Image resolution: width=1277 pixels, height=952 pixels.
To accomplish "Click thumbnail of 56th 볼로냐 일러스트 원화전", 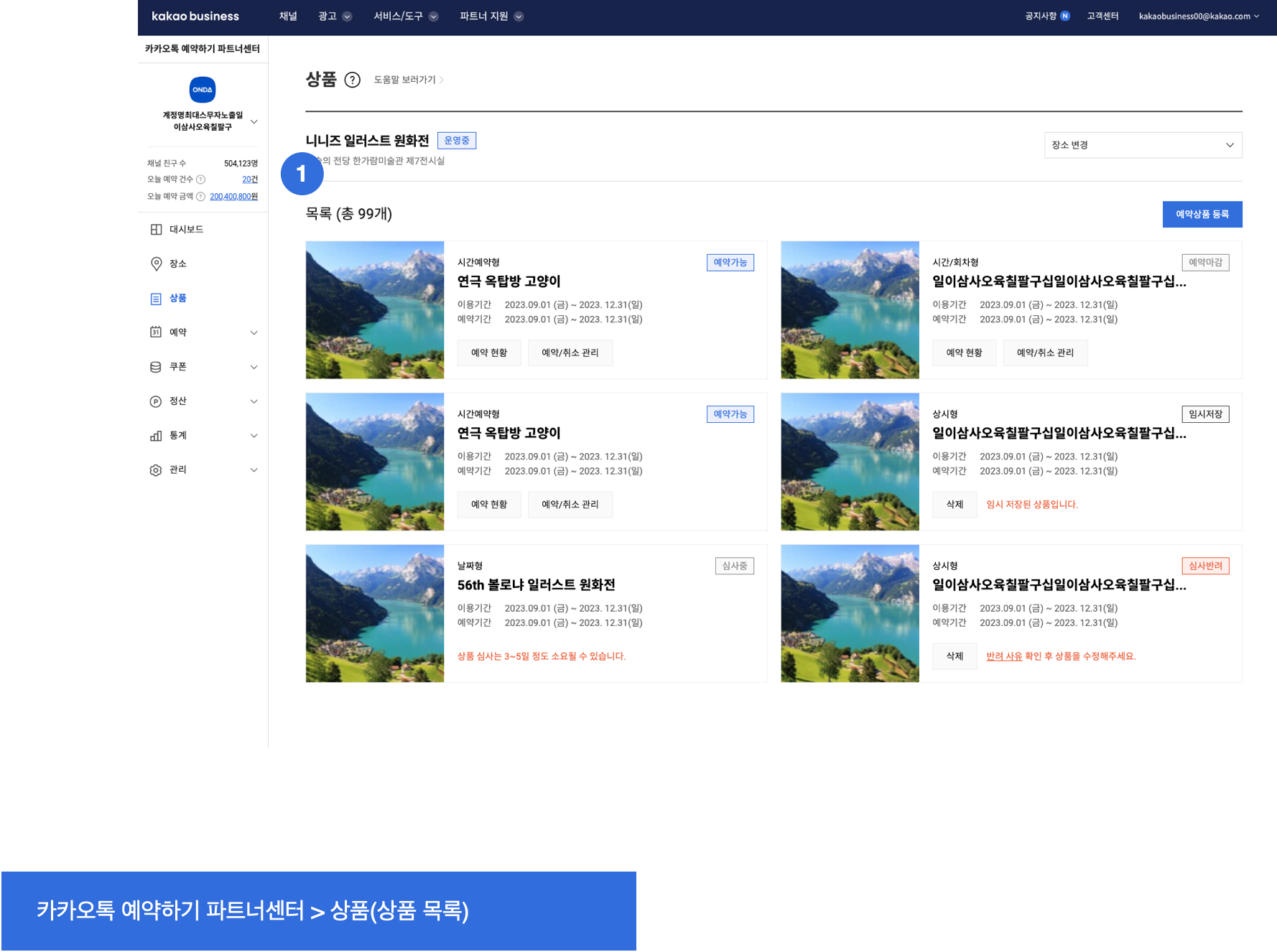I will [x=375, y=613].
